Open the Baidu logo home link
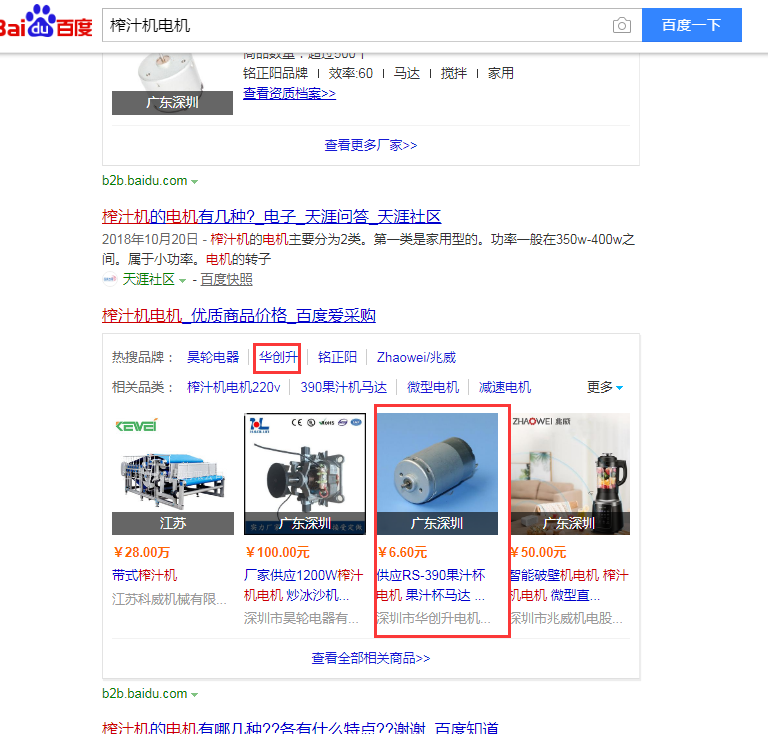 46,22
